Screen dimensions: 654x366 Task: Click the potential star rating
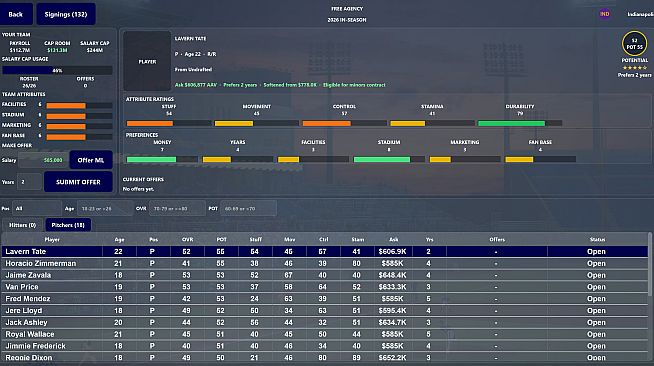[634, 68]
